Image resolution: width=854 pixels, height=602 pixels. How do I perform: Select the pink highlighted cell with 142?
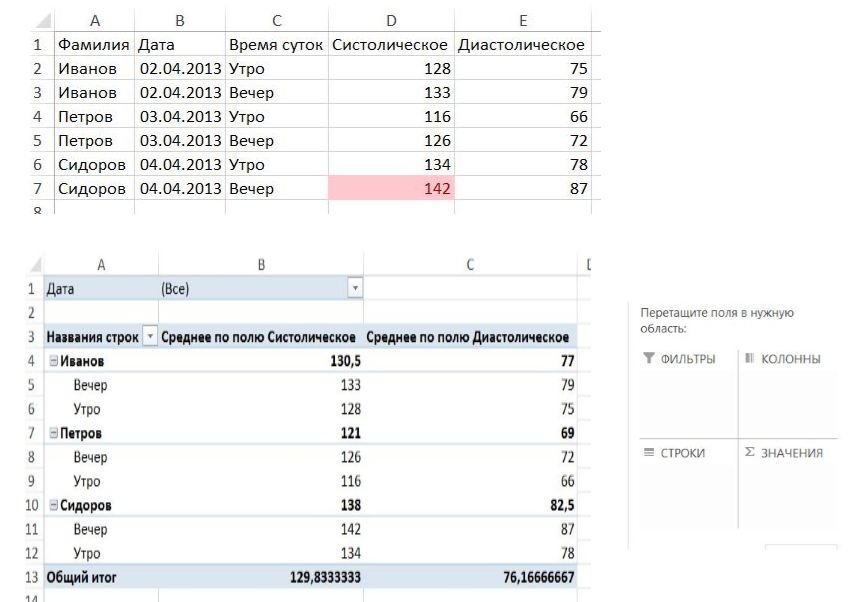[x=392, y=188]
